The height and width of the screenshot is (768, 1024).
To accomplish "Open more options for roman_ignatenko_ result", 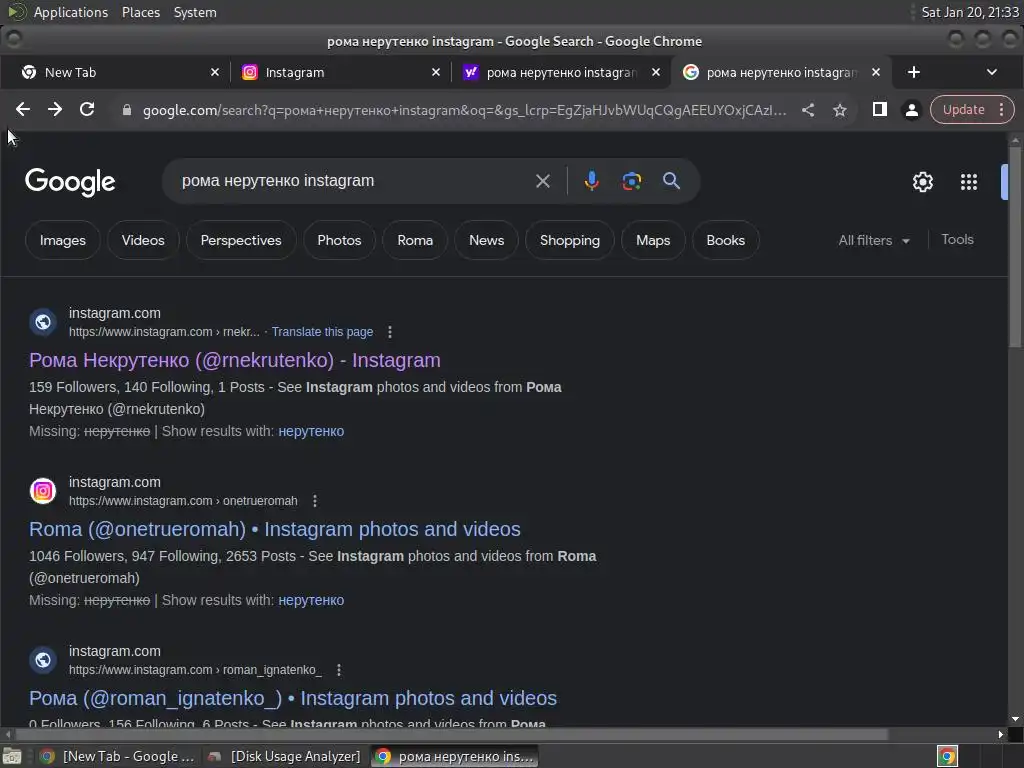I will pyautogui.click(x=338, y=670).
